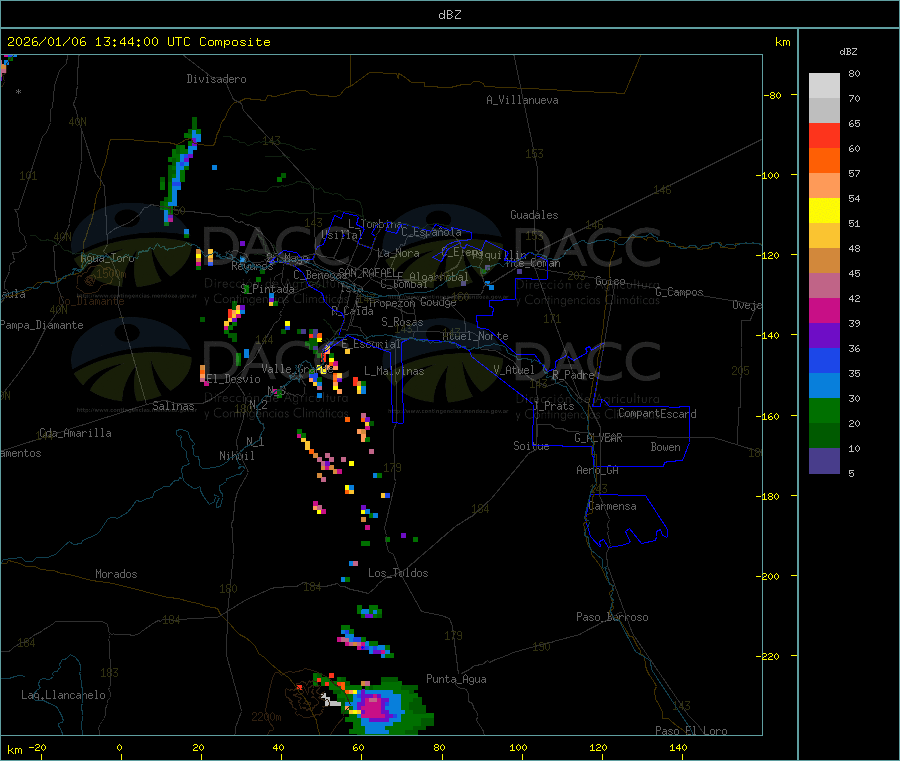Click the Lag.Llancanelo location label

point(63,695)
